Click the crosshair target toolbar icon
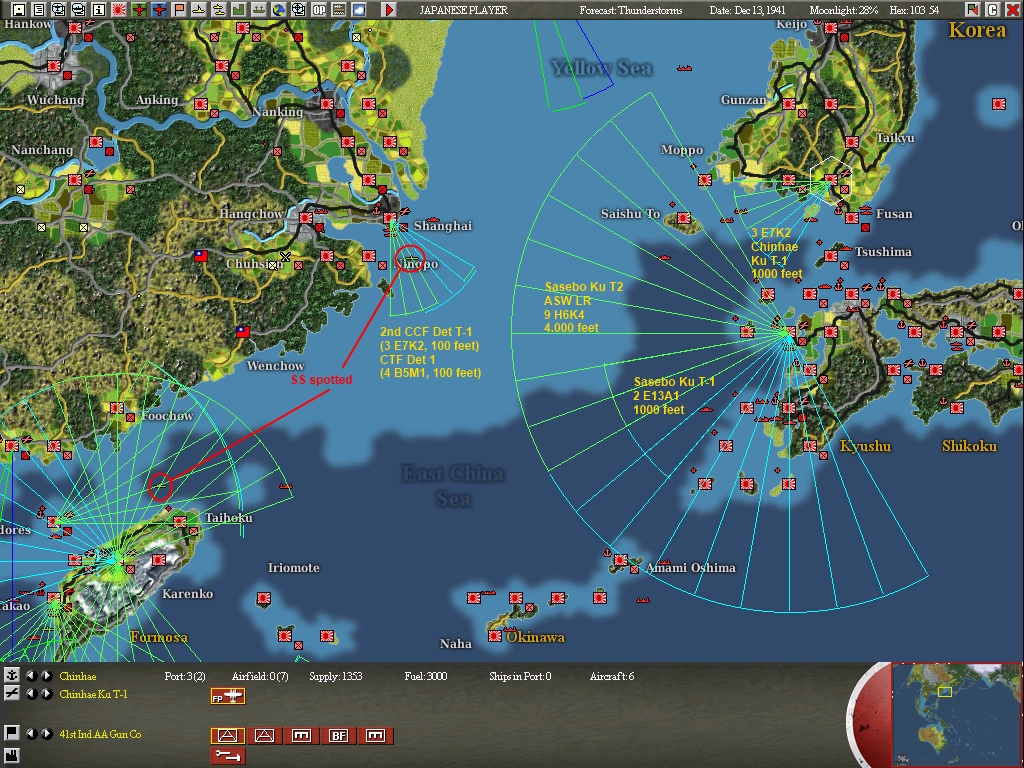Screen dimensions: 1024x768 [299, 9]
